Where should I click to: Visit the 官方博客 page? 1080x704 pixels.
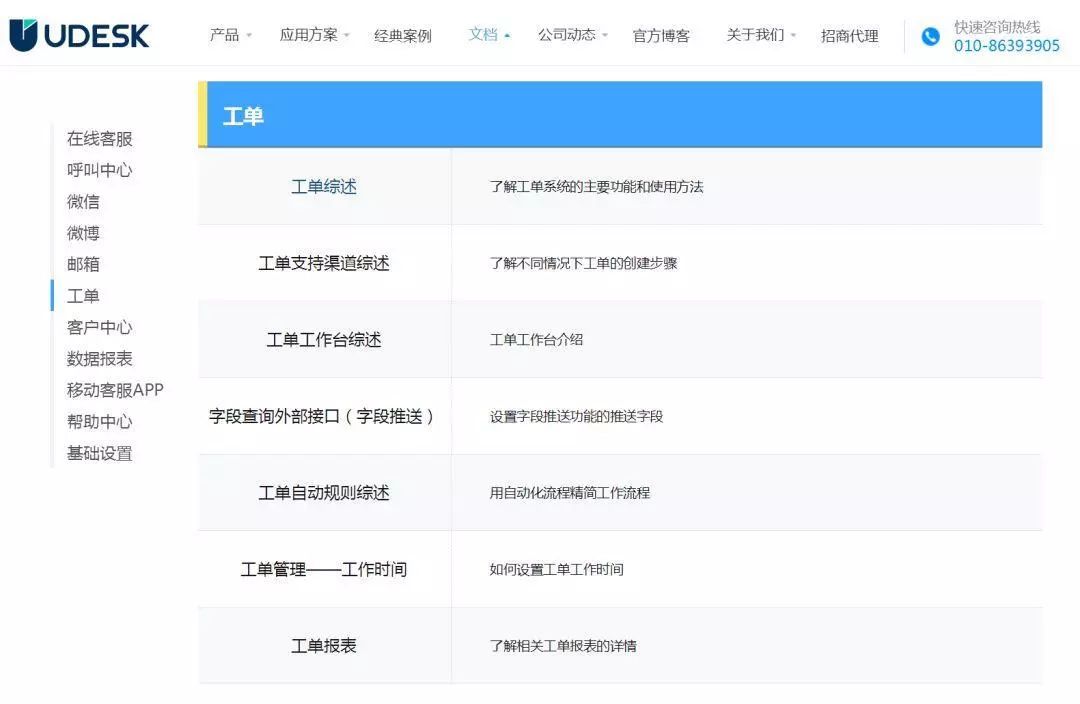(x=661, y=36)
